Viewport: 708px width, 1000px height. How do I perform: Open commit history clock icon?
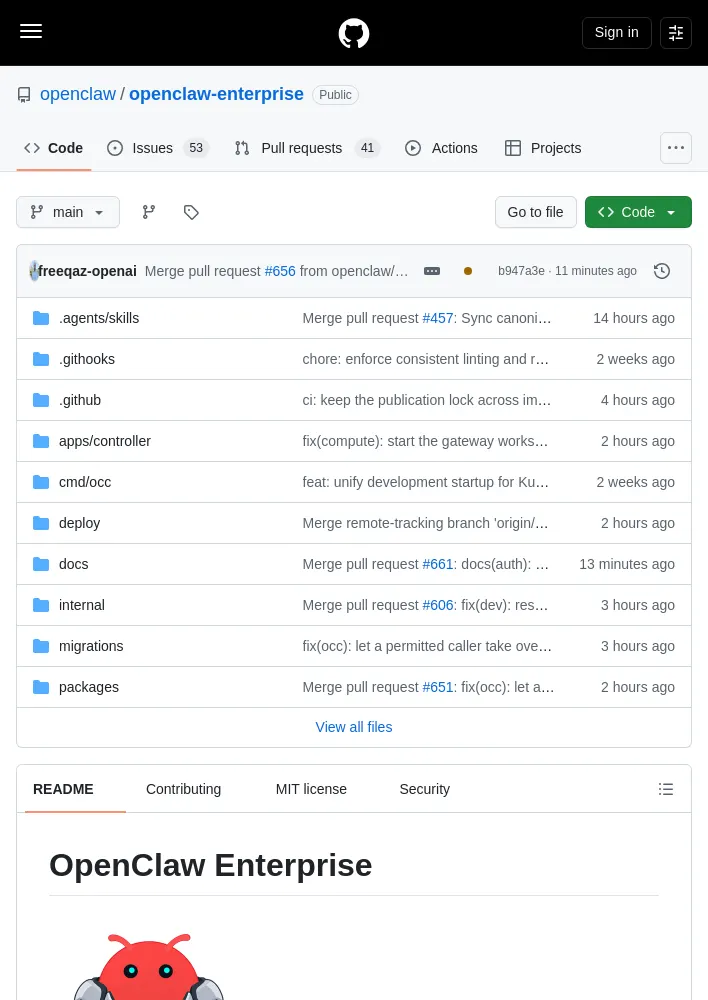pos(661,271)
